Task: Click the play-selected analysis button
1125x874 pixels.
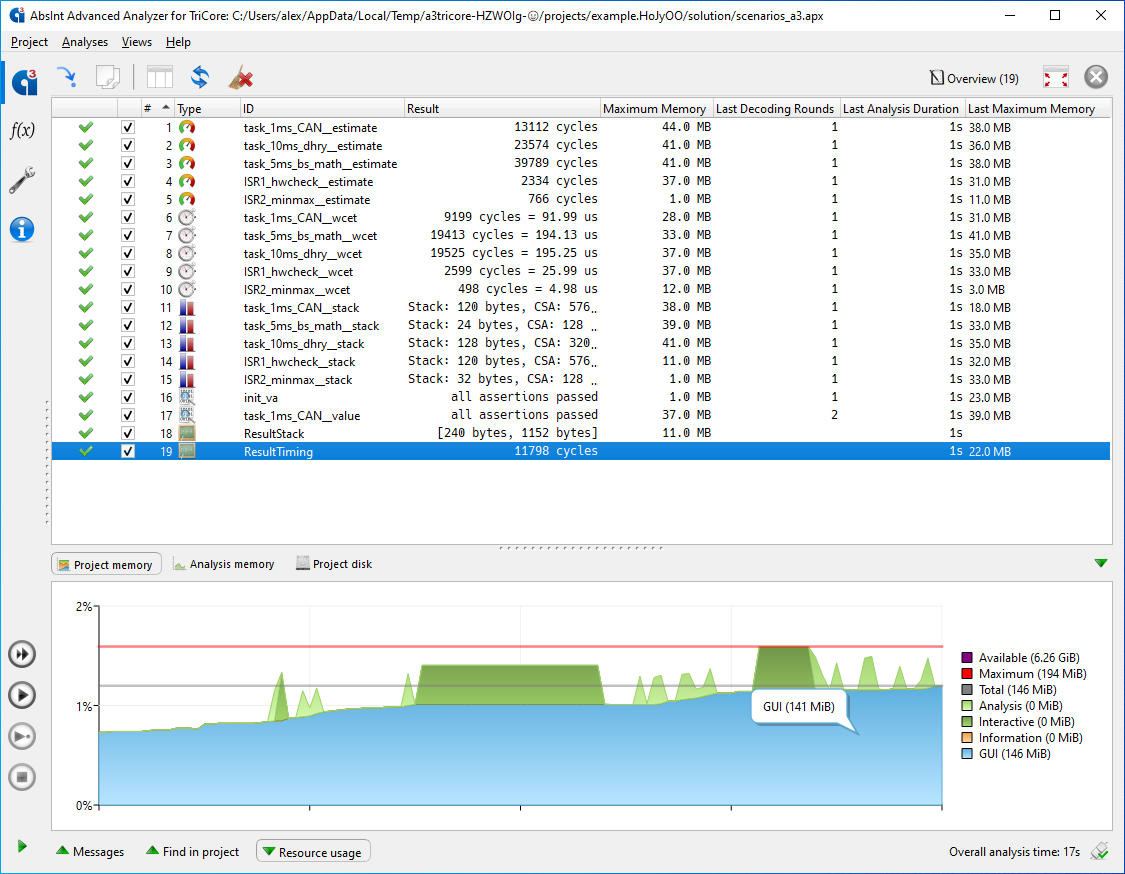Action: (22, 736)
